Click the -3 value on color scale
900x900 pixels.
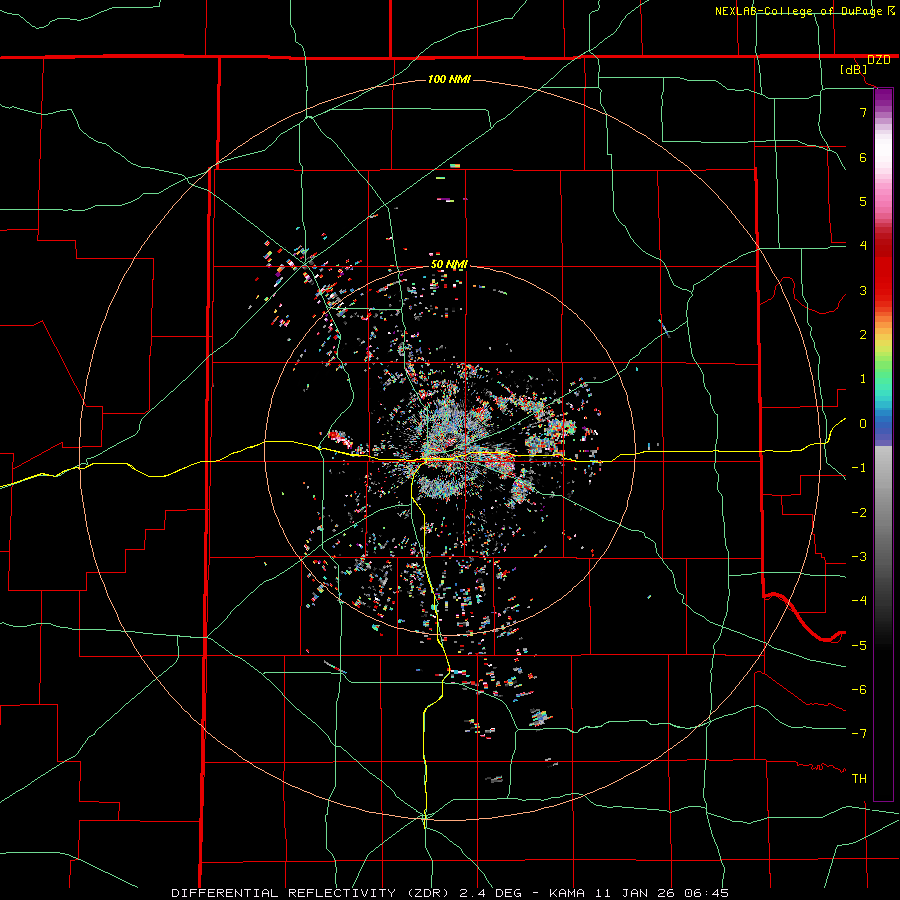click(x=859, y=557)
